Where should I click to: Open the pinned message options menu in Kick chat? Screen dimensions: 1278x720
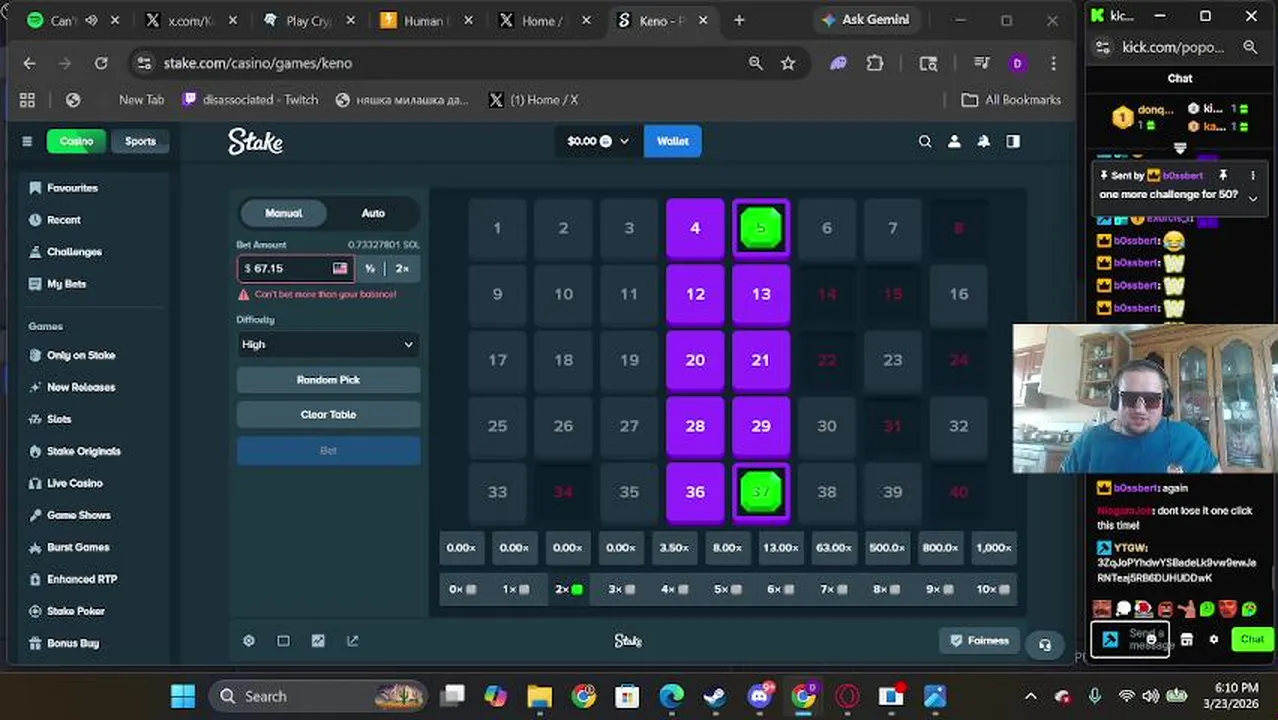tap(1253, 175)
